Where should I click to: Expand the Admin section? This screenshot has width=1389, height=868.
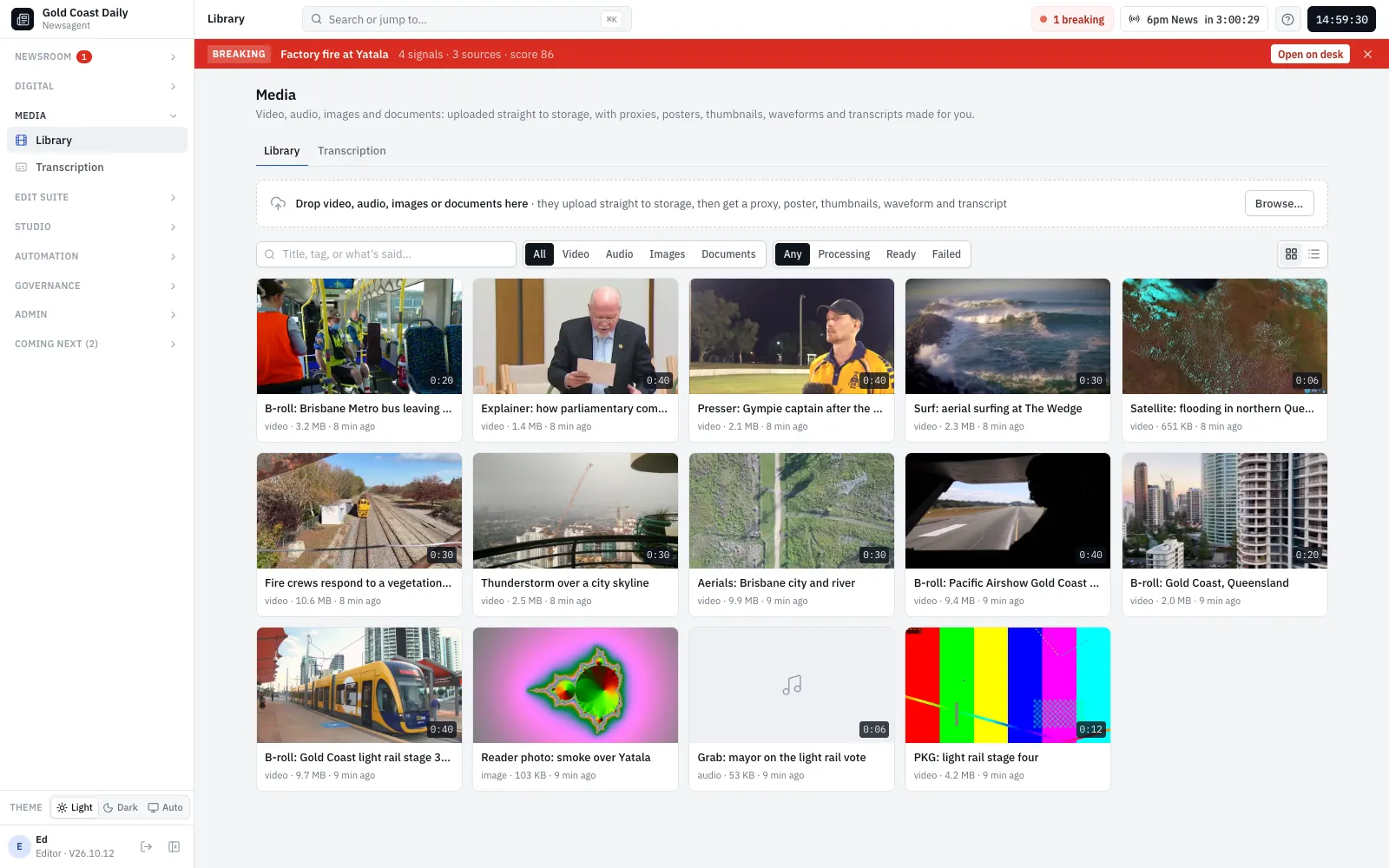tap(96, 314)
